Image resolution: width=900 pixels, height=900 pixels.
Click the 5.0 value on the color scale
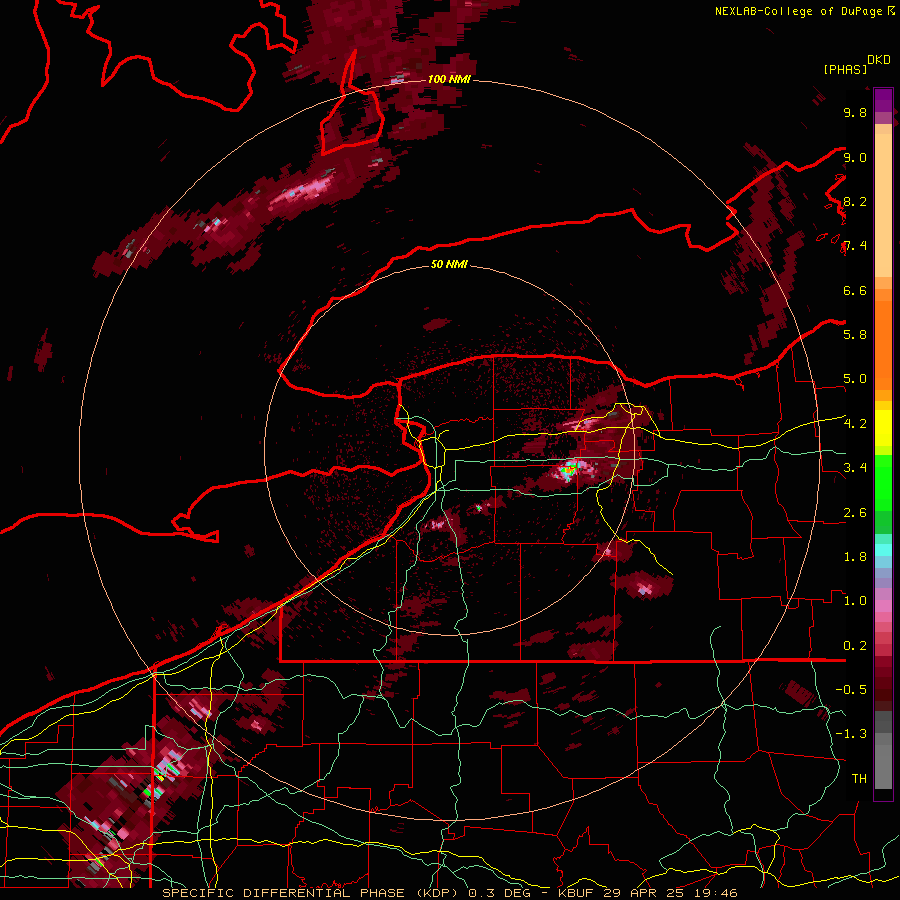855,379
